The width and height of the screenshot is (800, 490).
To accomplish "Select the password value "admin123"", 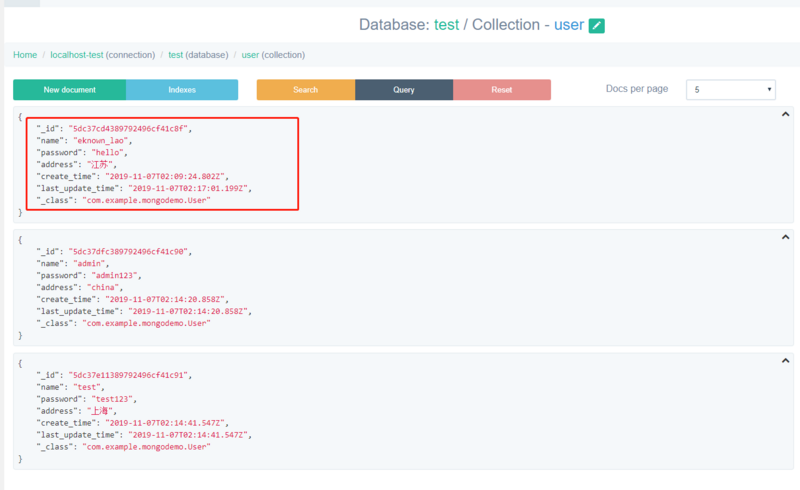I will click(114, 276).
